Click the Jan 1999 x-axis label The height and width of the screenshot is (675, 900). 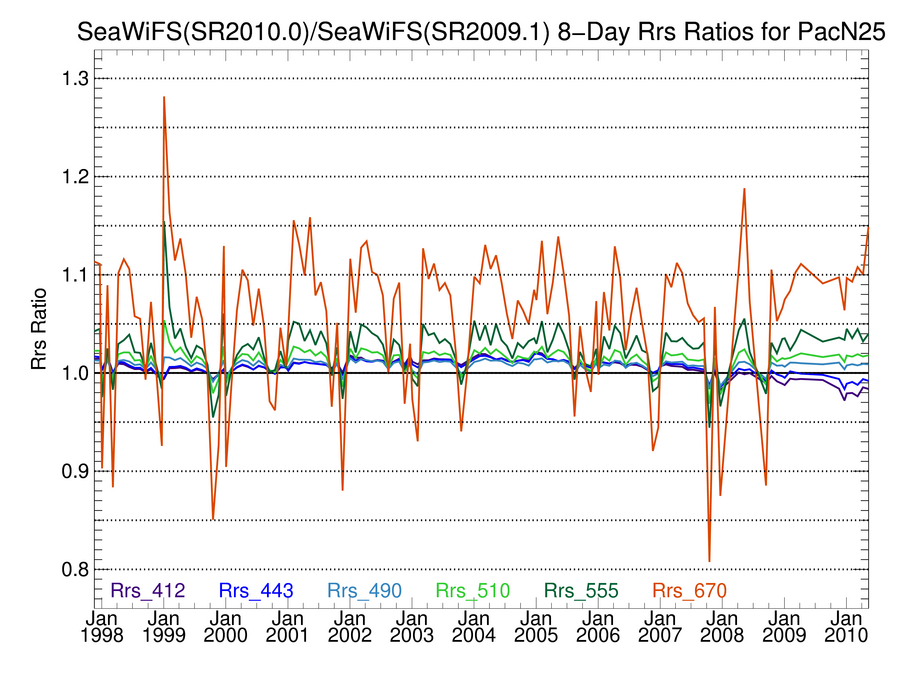(x=164, y=627)
